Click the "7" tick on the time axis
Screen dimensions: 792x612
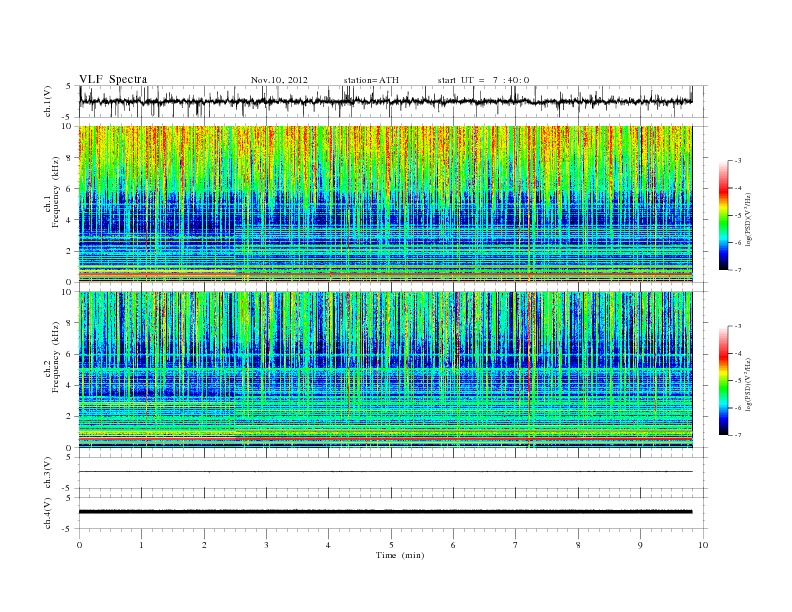point(516,545)
